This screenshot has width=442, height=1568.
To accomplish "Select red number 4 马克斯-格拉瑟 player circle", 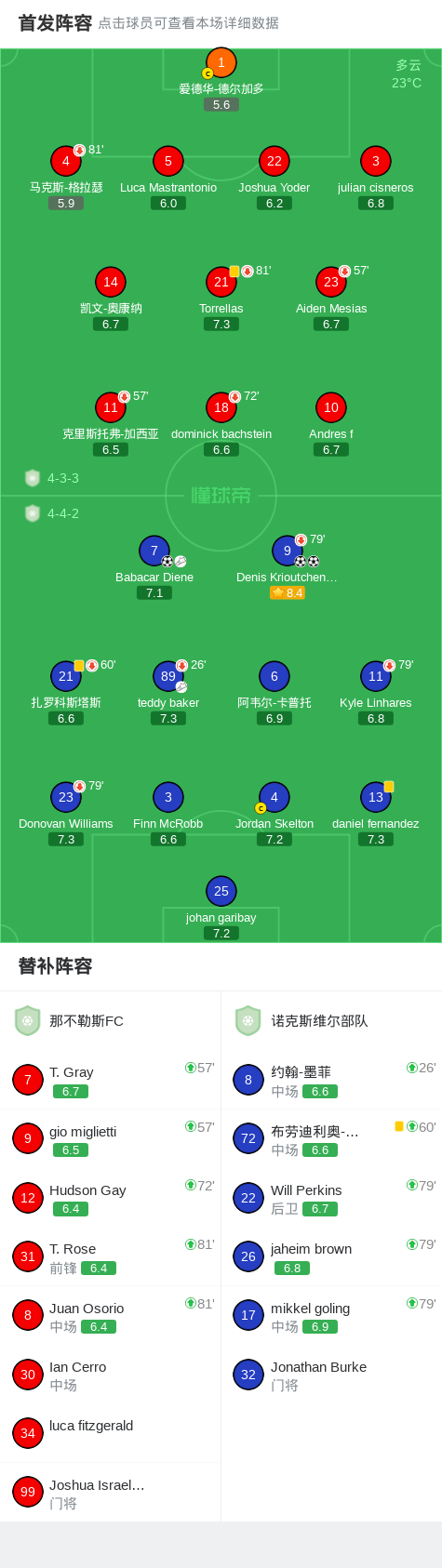I will 66,161.
